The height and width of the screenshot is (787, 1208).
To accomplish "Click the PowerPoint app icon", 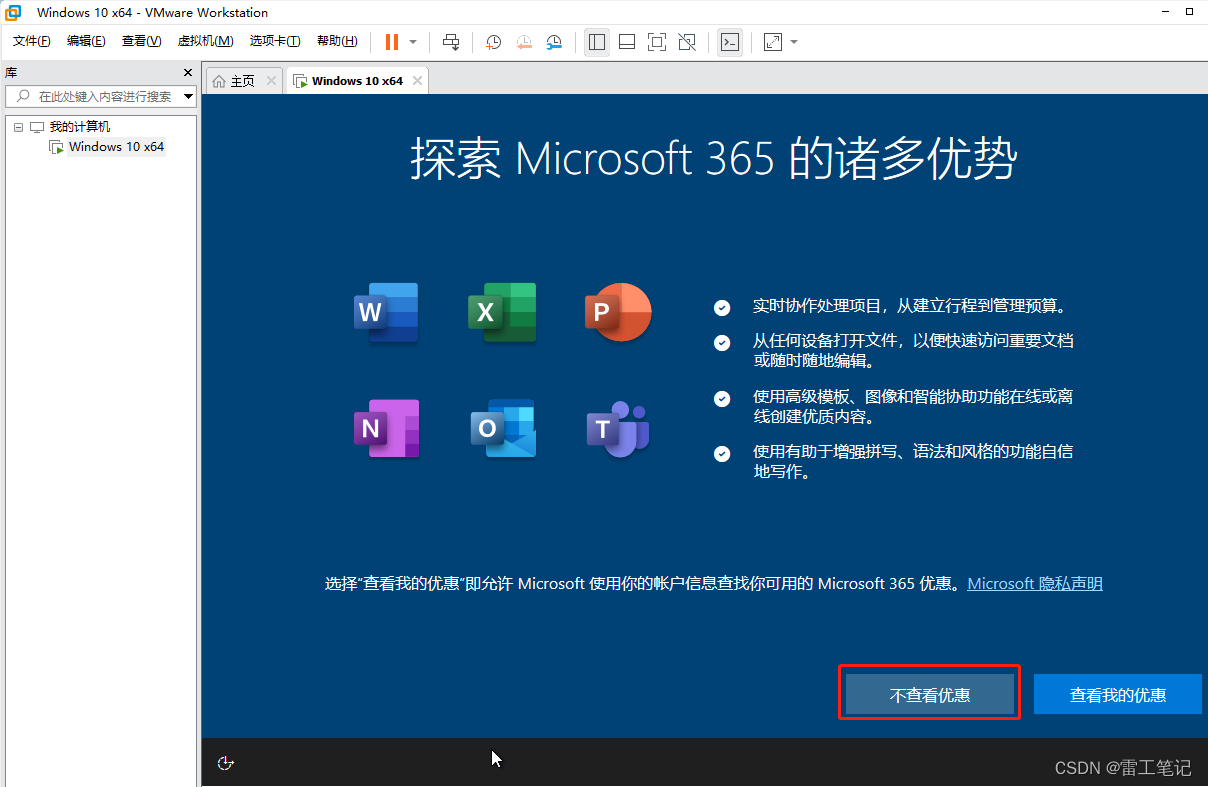I will (x=618, y=313).
